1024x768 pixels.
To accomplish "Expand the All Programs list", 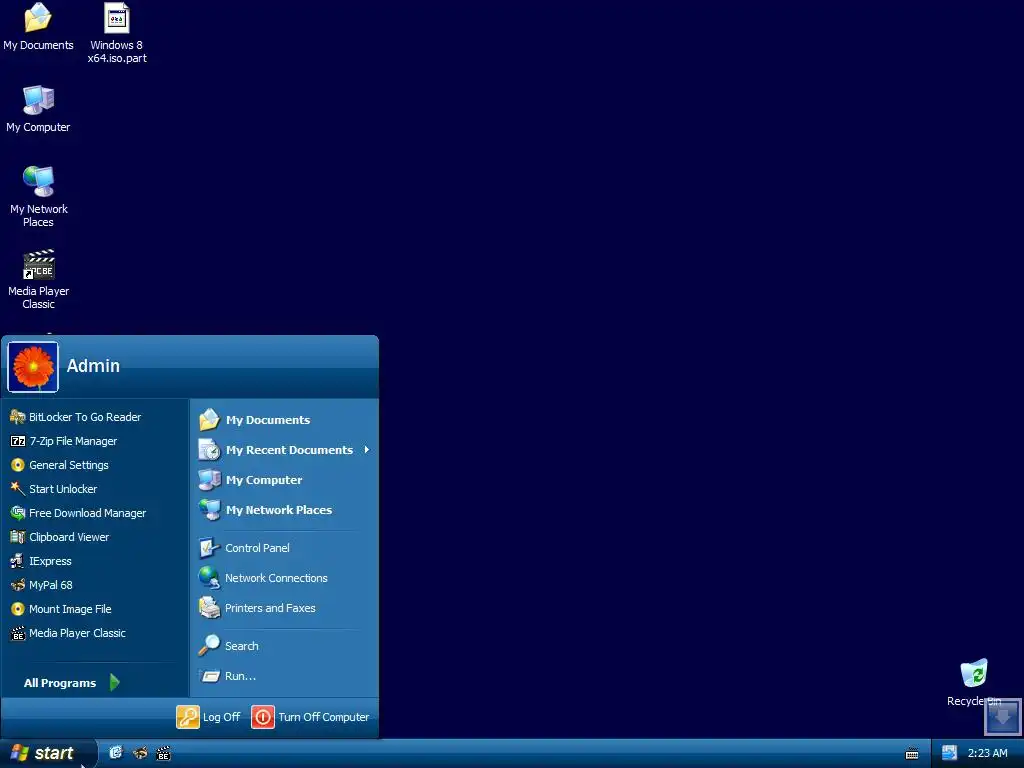I will pyautogui.click(x=72, y=683).
